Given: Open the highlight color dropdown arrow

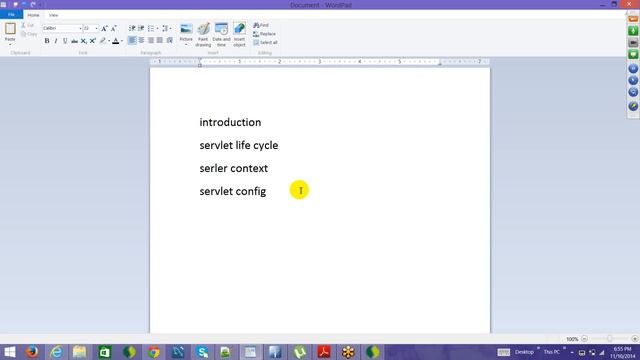Looking at the screenshot, I should coord(109,41).
